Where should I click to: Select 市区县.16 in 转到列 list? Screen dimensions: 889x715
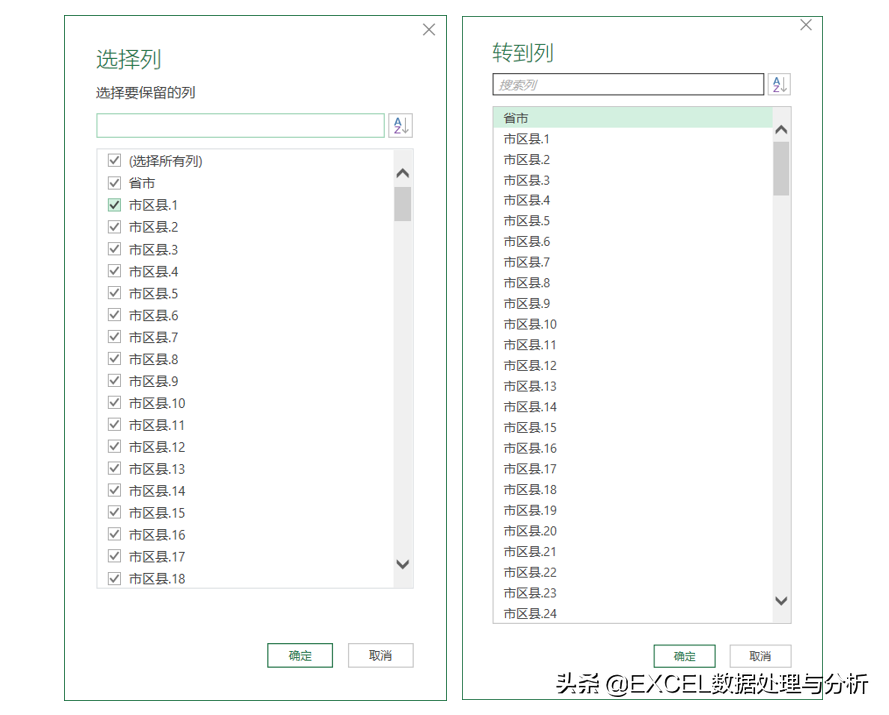pyautogui.click(x=633, y=448)
